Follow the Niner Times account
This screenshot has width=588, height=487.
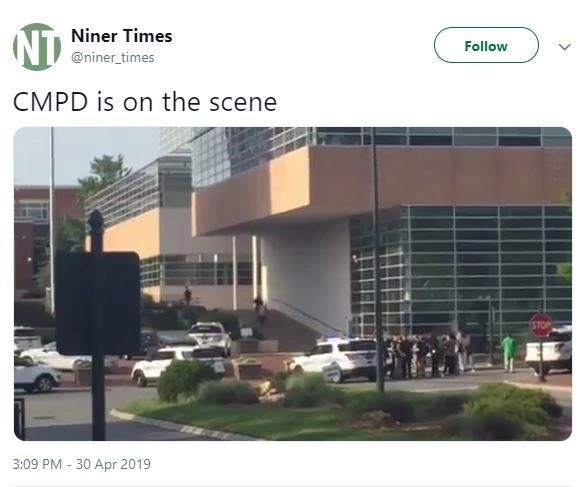pos(486,45)
